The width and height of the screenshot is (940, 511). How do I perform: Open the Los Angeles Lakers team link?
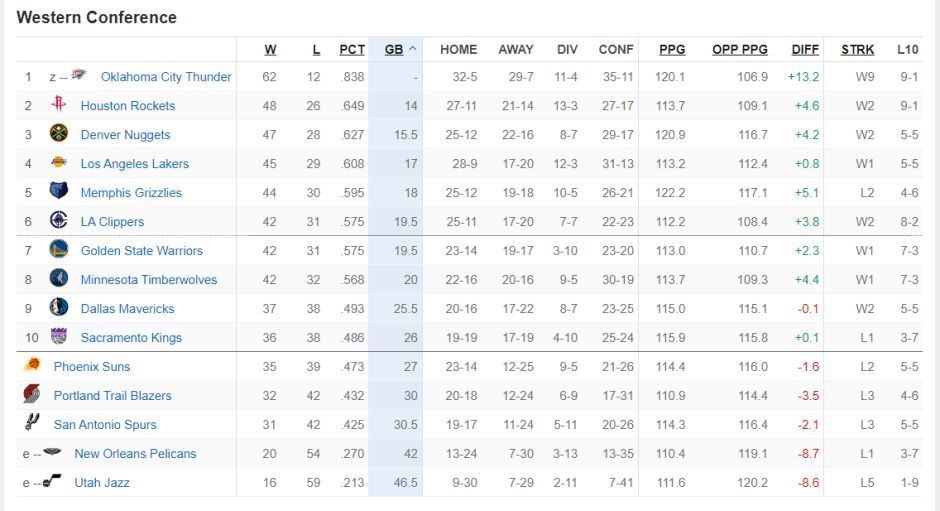click(x=135, y=164)
